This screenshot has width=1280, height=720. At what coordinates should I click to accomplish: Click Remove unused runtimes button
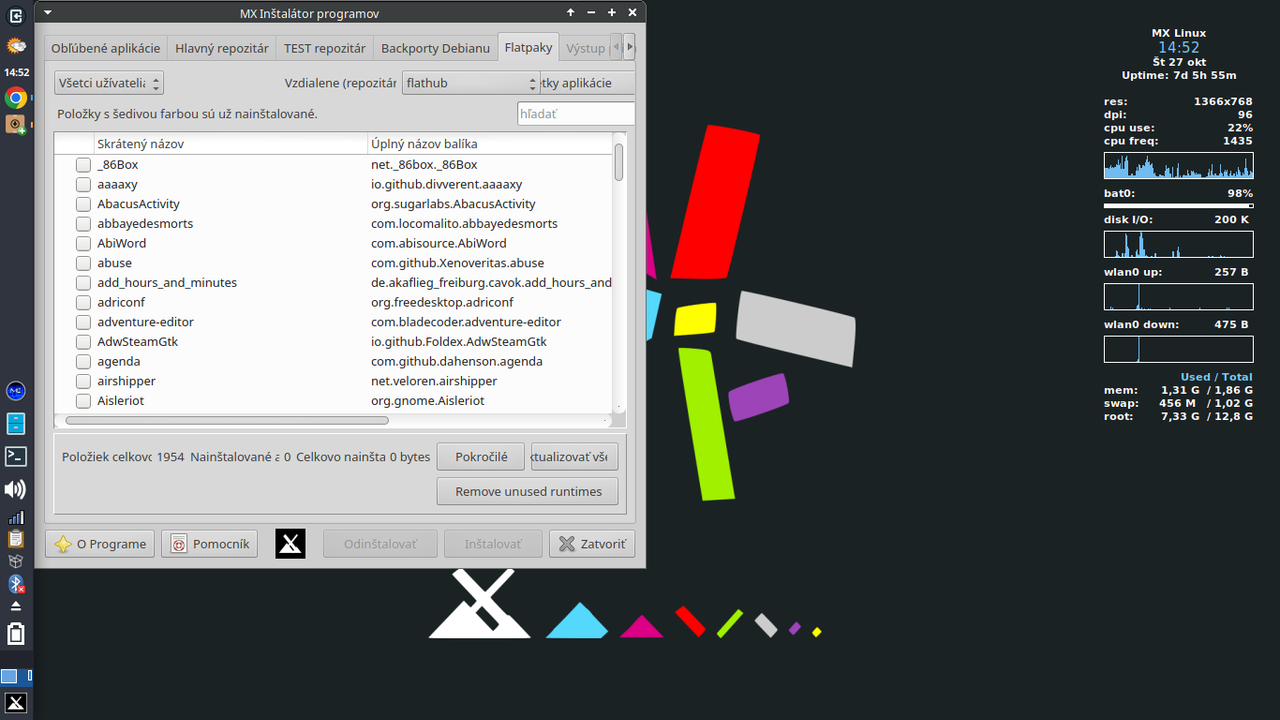528,491
